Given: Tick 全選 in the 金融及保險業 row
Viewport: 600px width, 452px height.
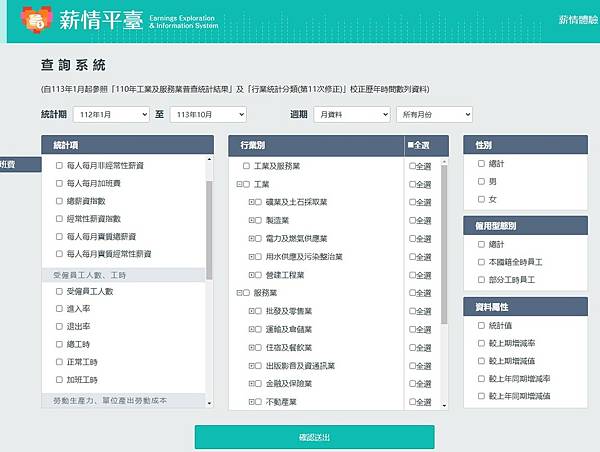Looking at the screenshot, I should 412,383.
